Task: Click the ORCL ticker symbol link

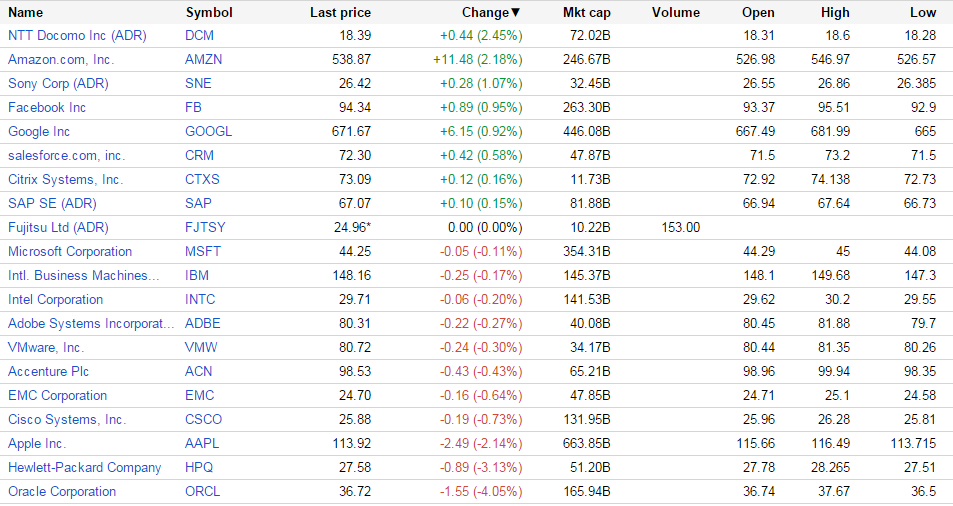Action: pyautogui.click(x=201, y=491)
